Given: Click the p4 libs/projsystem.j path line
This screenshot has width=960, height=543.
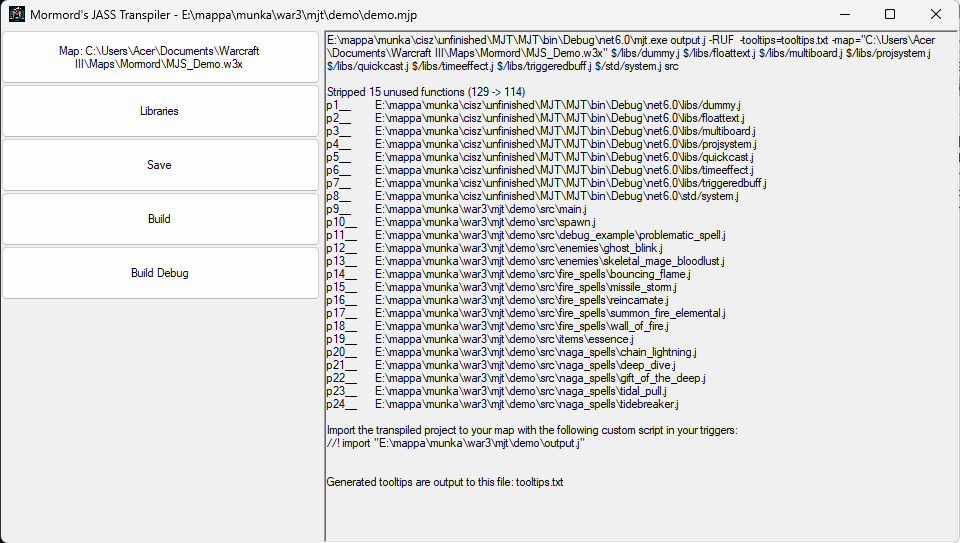Looking at the screenshot, I should pyautogui.click(x=542, y=144).
